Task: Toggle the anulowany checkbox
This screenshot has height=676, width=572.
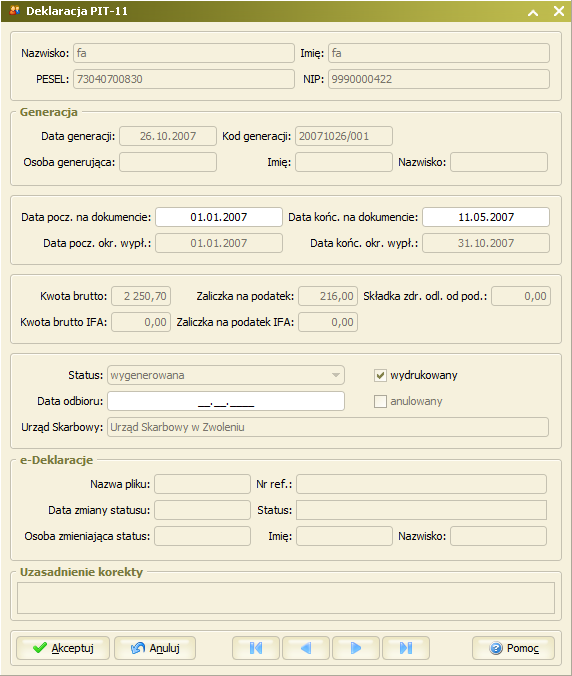Action: tap(380, 401)
